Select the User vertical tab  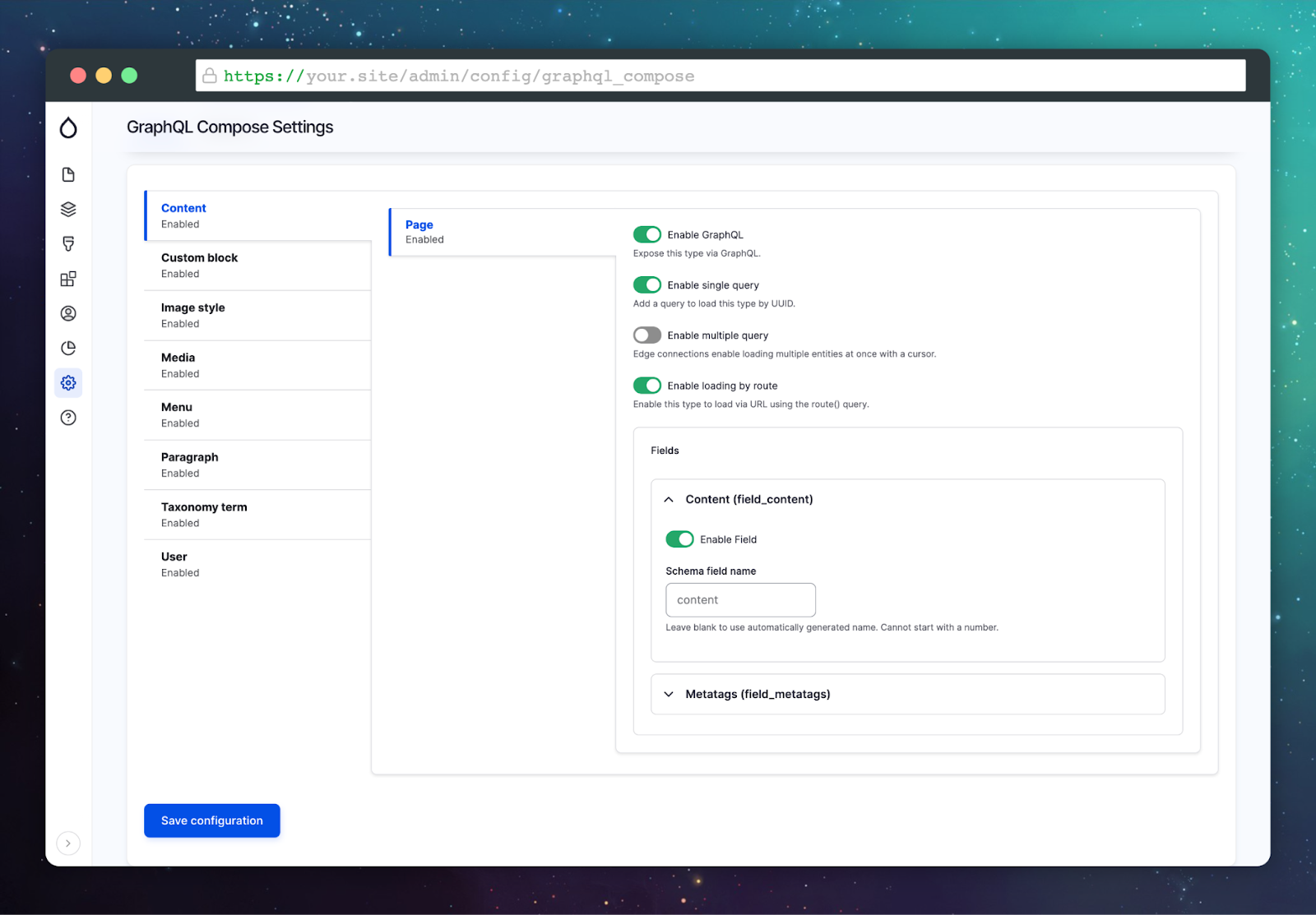pyautogui.click(x=258, y=565)
